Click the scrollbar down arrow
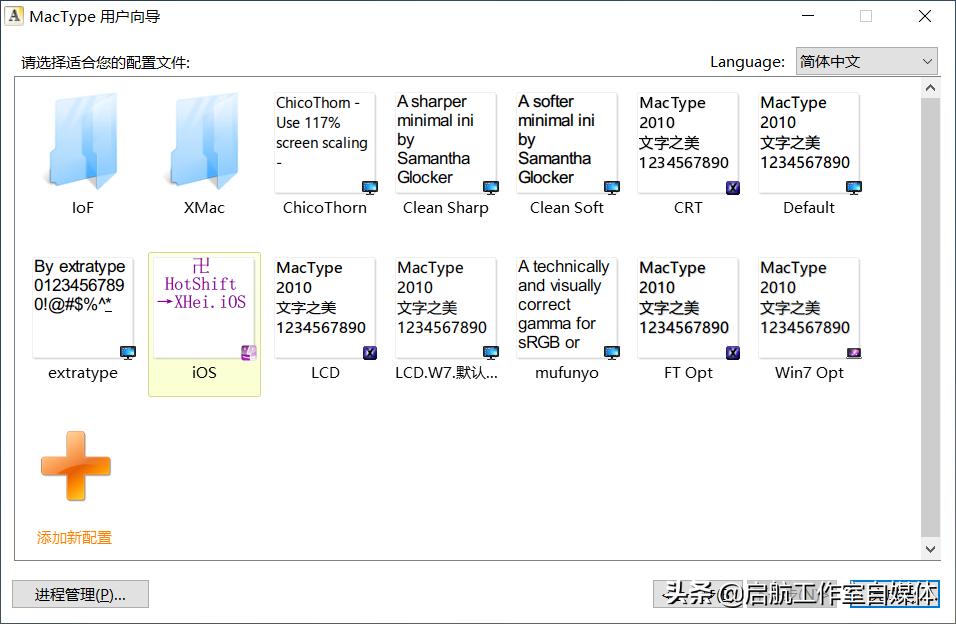 pyautogui.click(x=930, y=548)
